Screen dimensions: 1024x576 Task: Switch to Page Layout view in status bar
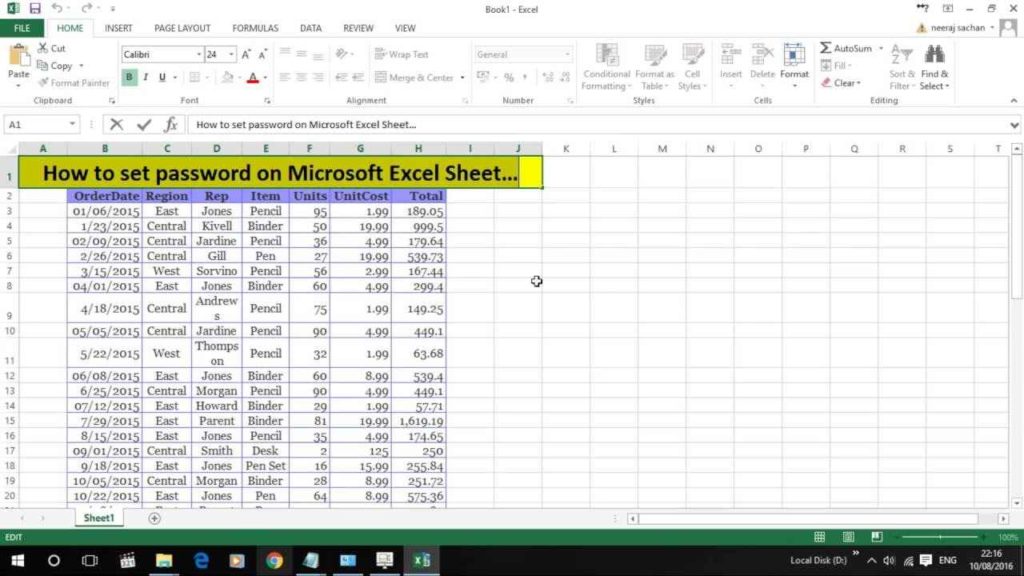(x=849, y=537)
